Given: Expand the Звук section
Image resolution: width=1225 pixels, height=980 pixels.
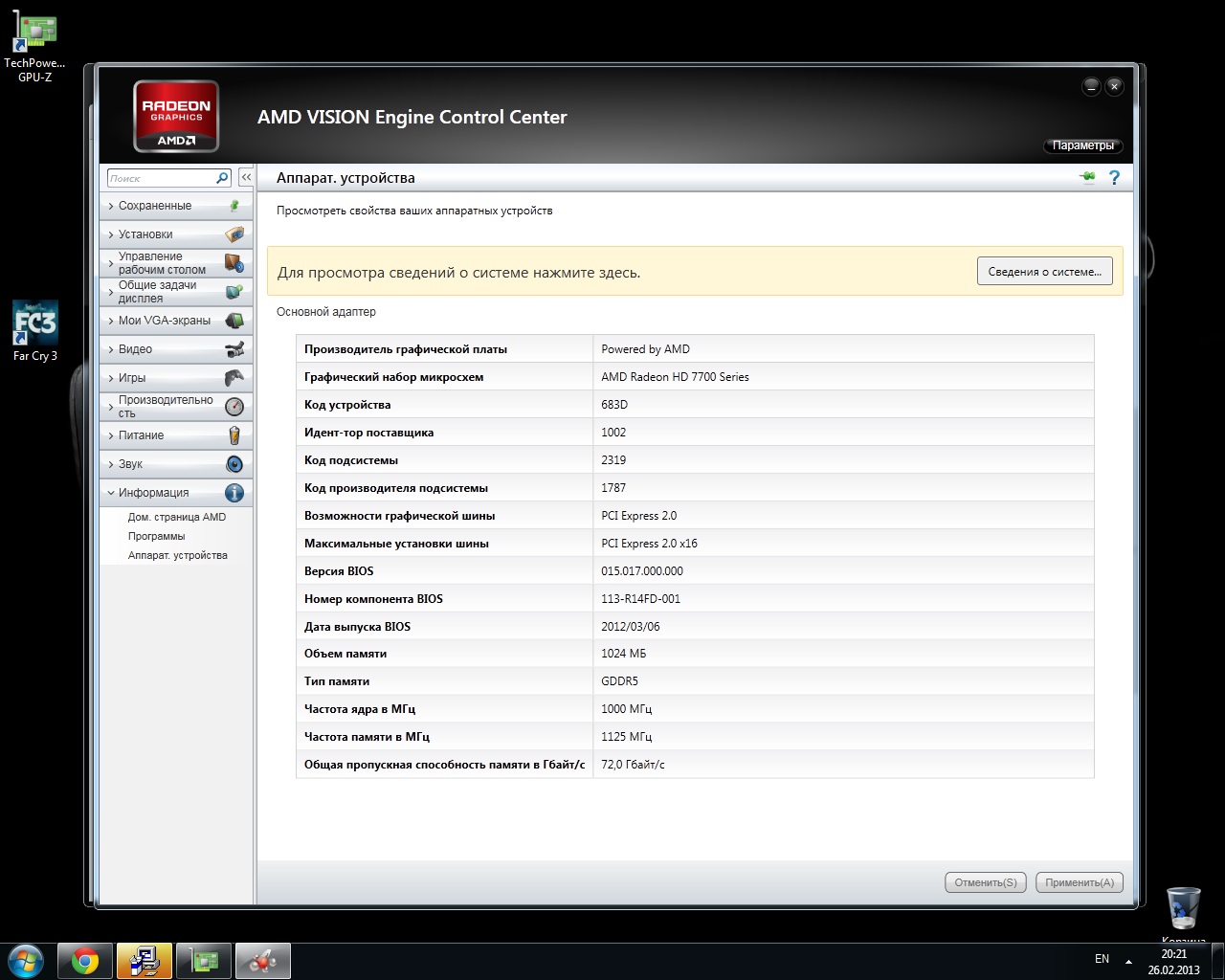Looking at the screenshot, I should (x=130, y=464).
